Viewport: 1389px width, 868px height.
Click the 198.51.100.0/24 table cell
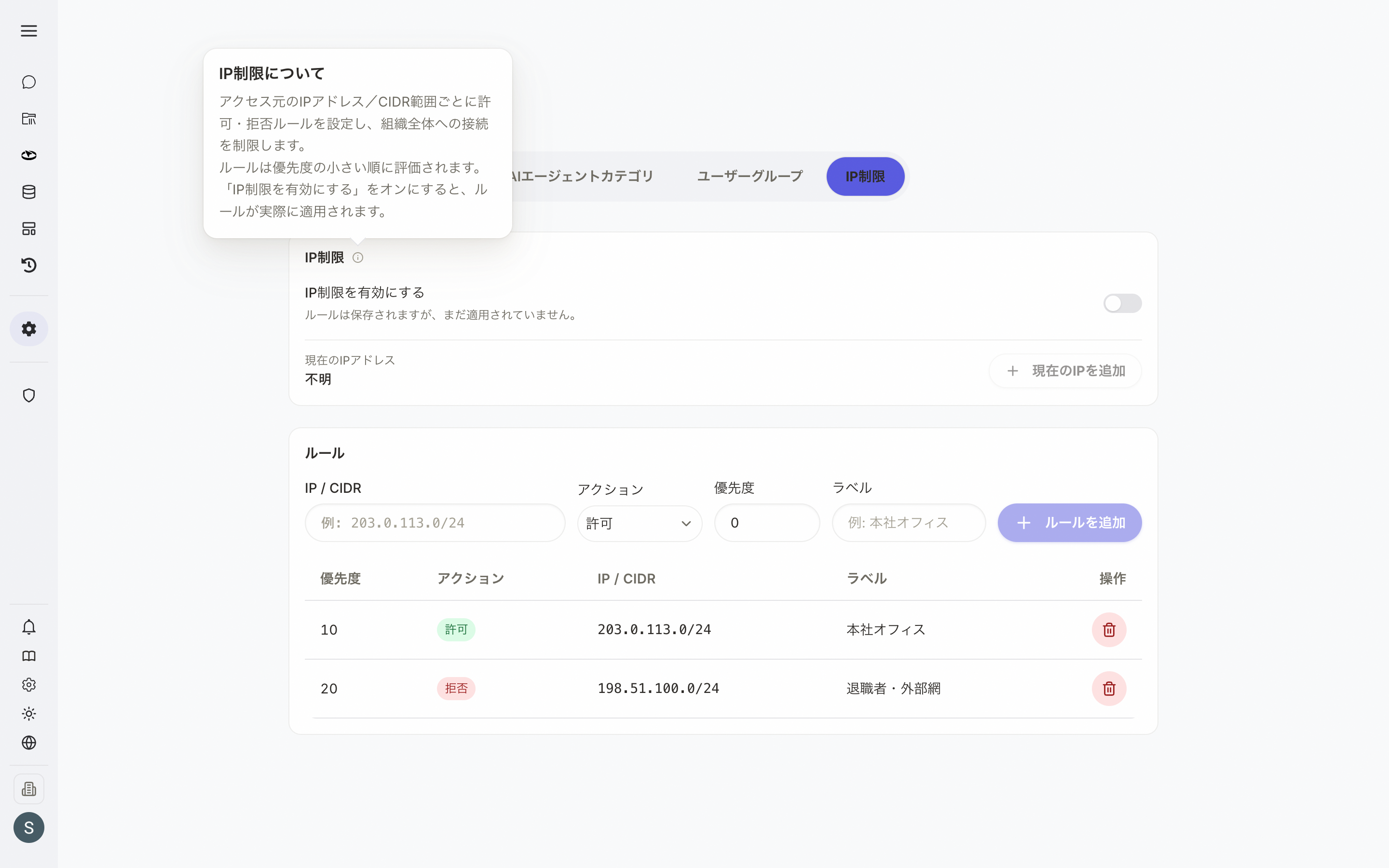tap(658, 688)
